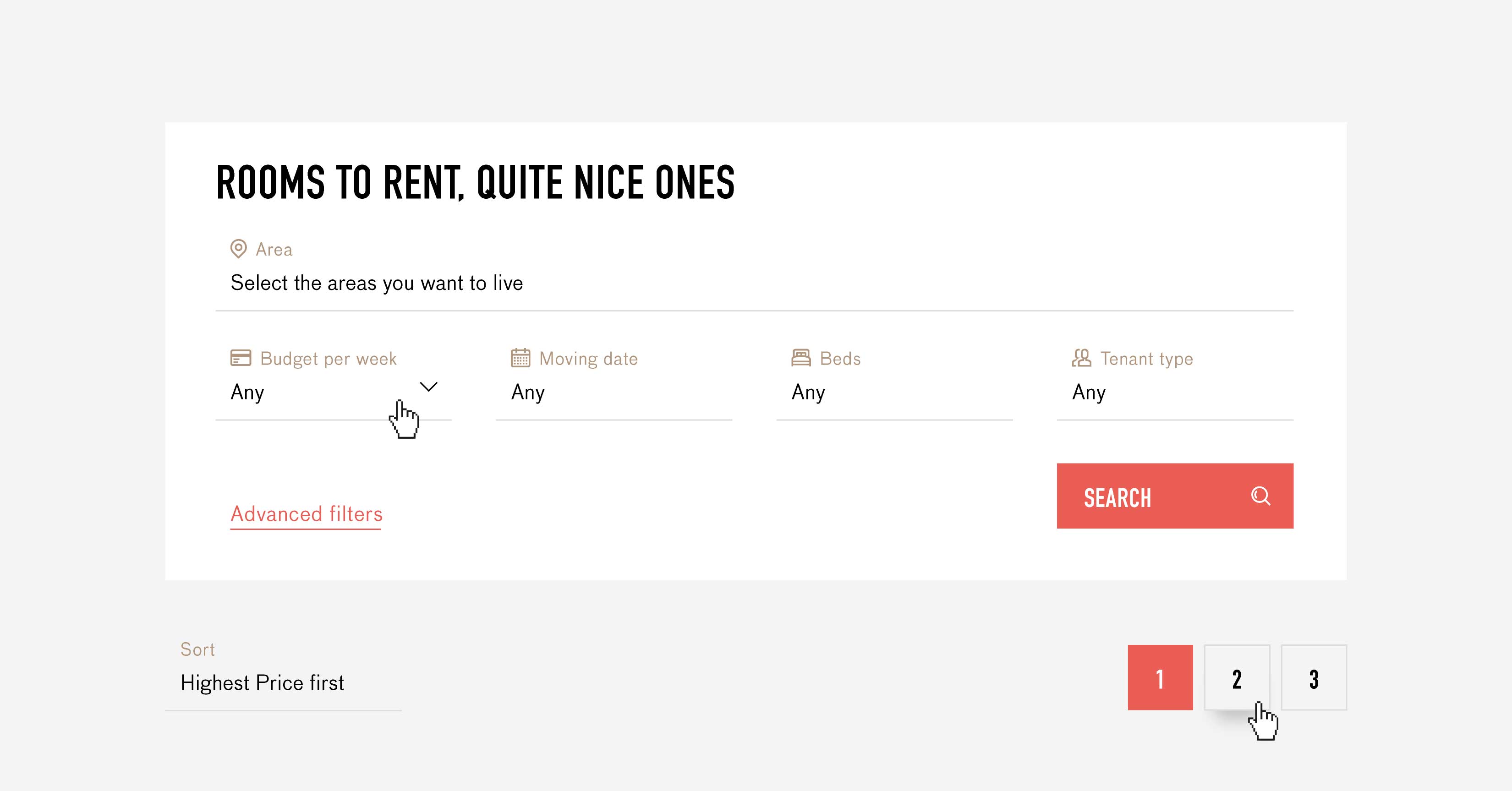Go to results page 2
The image size is (1512, 791).
[1237, 678]
